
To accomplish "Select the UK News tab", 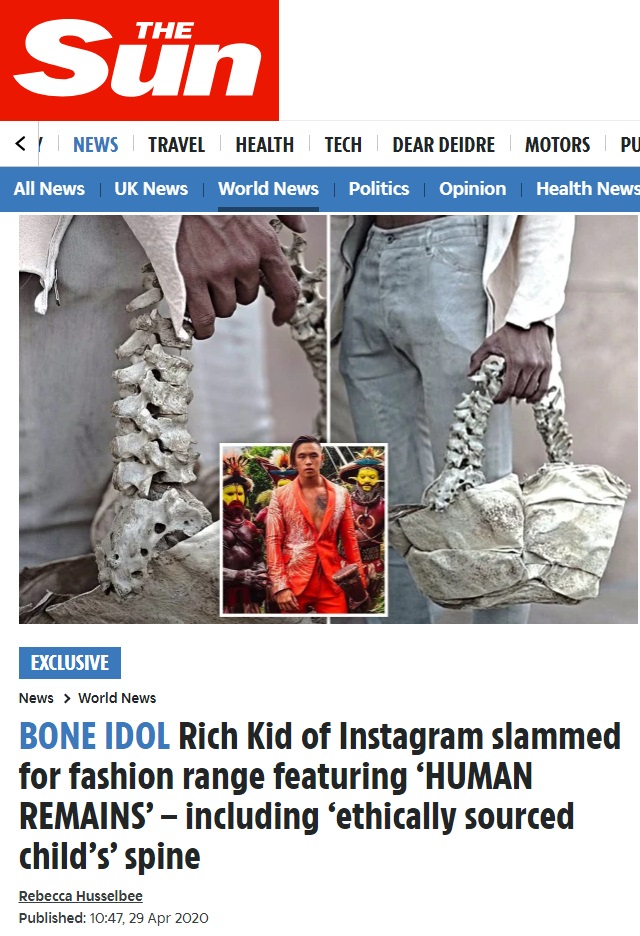I will pos(151,189).
